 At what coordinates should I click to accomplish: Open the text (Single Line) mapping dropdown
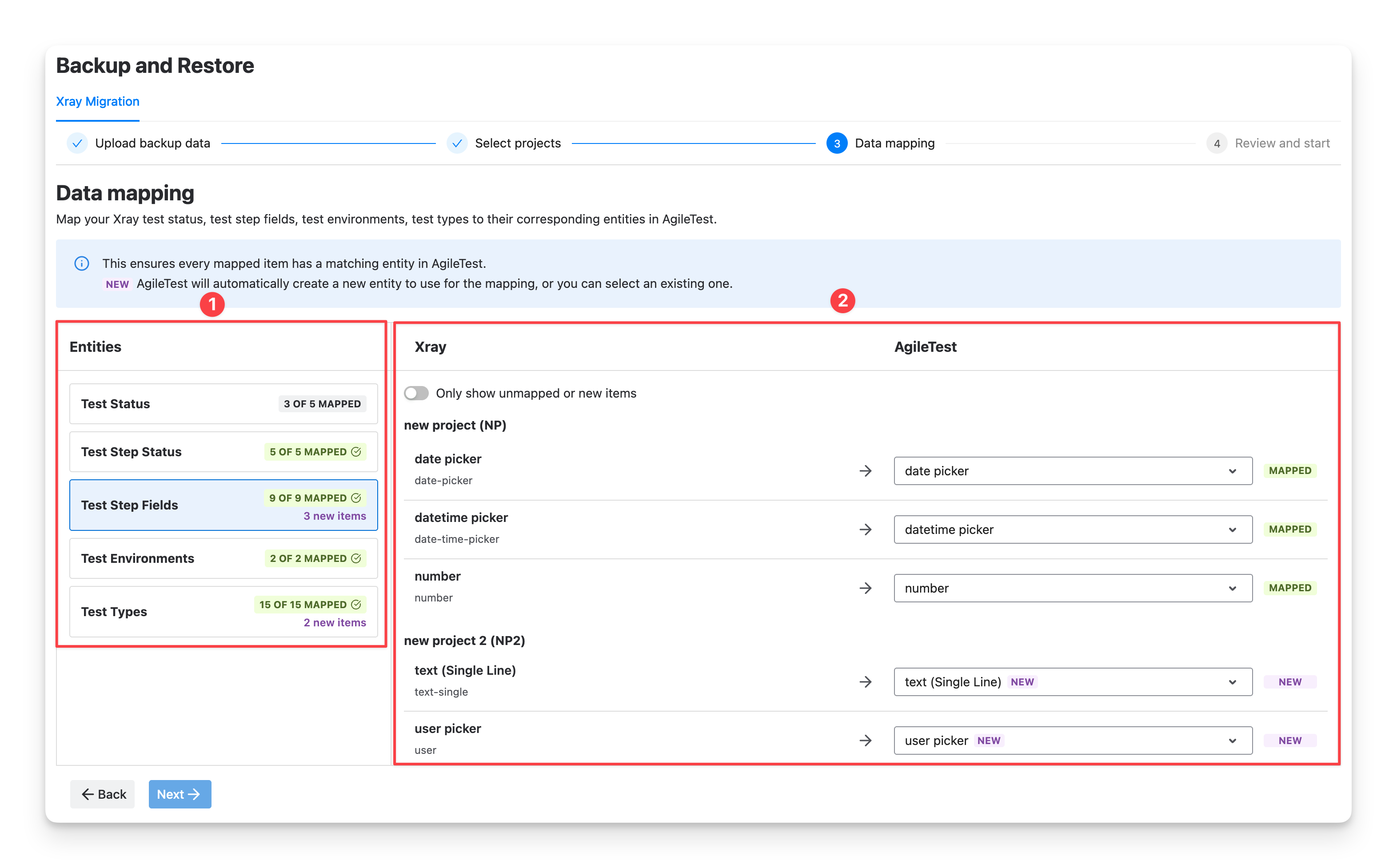point(1073,681)
